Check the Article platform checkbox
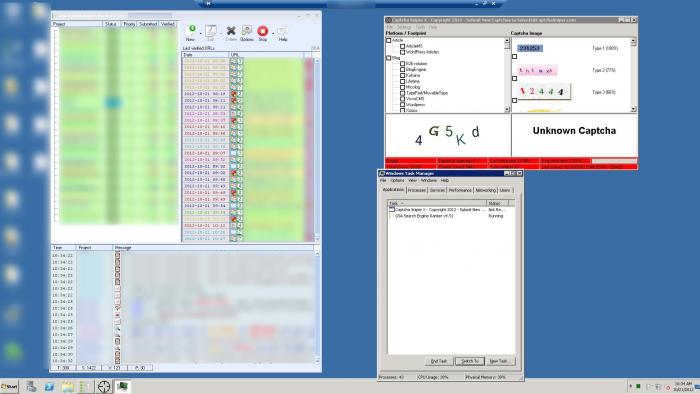This screenshot has width=700, height=394. tap(389, 40)
